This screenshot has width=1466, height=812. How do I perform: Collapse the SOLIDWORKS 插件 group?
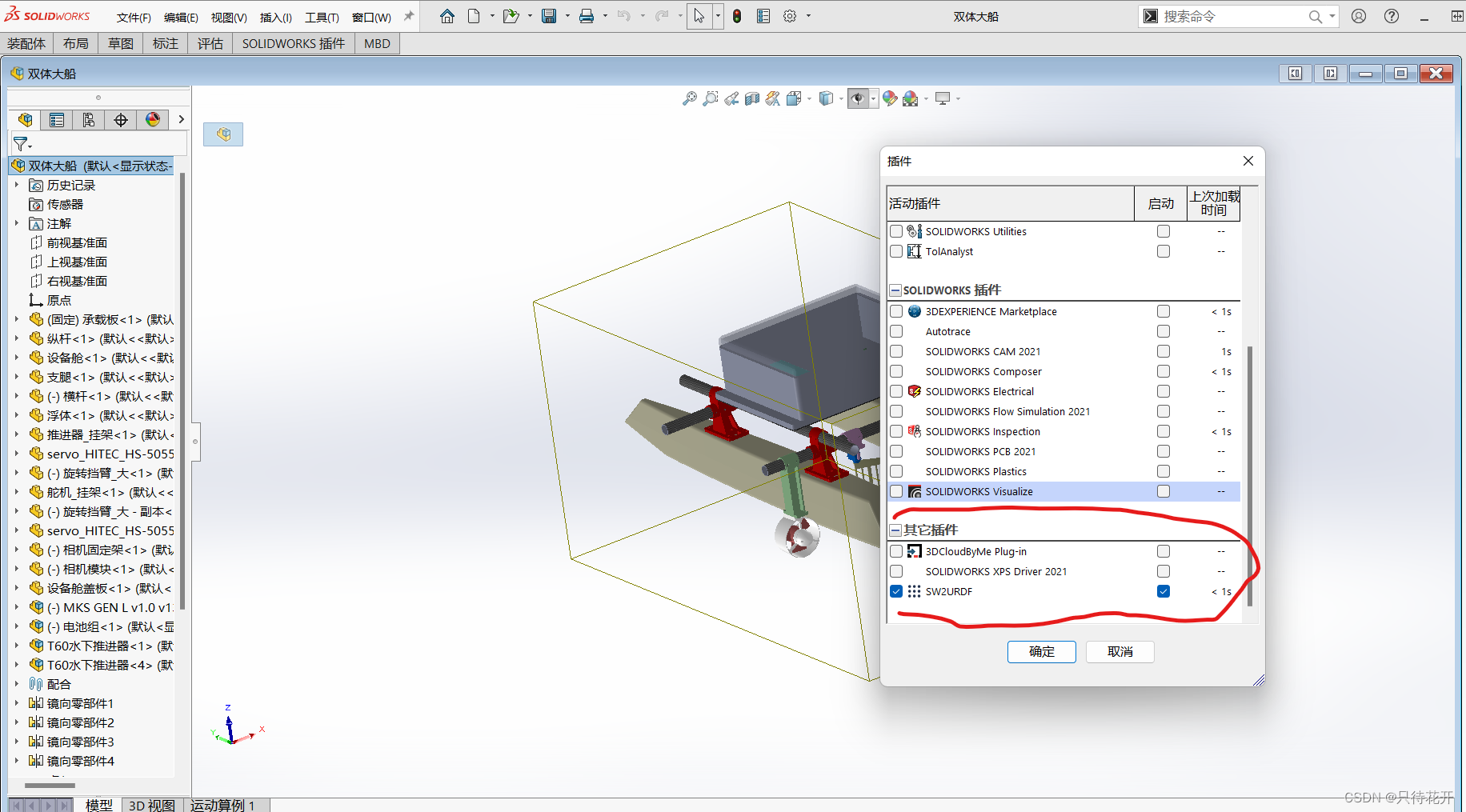tap(896, 290)
